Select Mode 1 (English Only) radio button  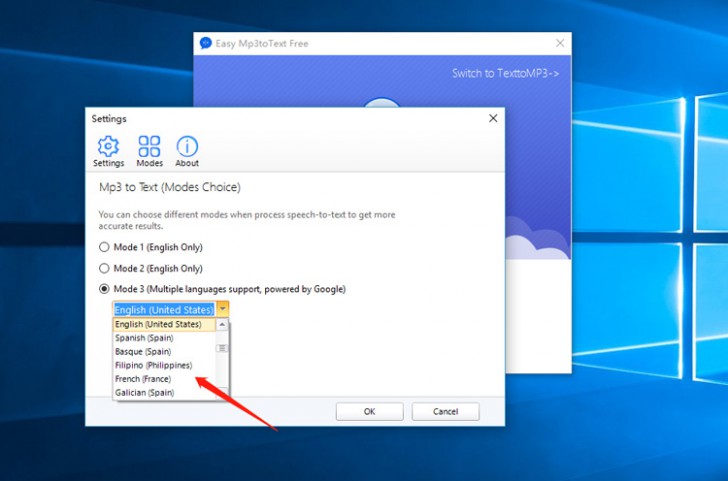tap(104, 247)
